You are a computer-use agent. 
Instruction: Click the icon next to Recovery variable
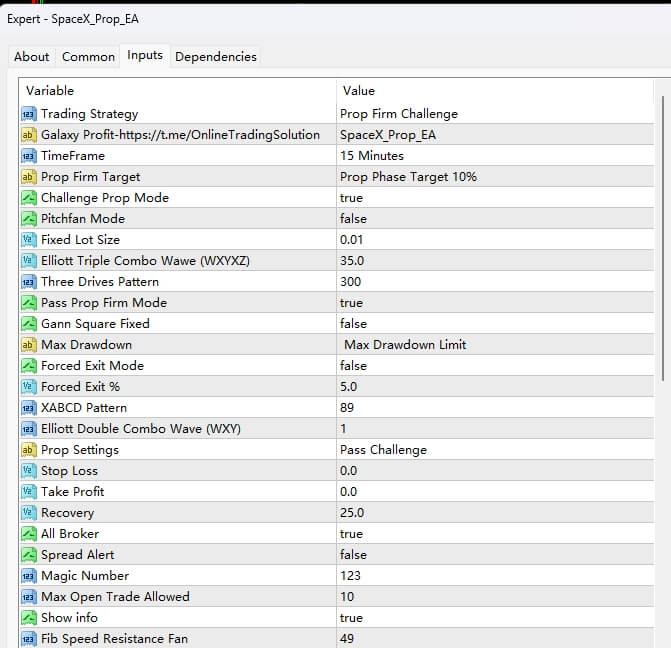(x=28, y=513)
